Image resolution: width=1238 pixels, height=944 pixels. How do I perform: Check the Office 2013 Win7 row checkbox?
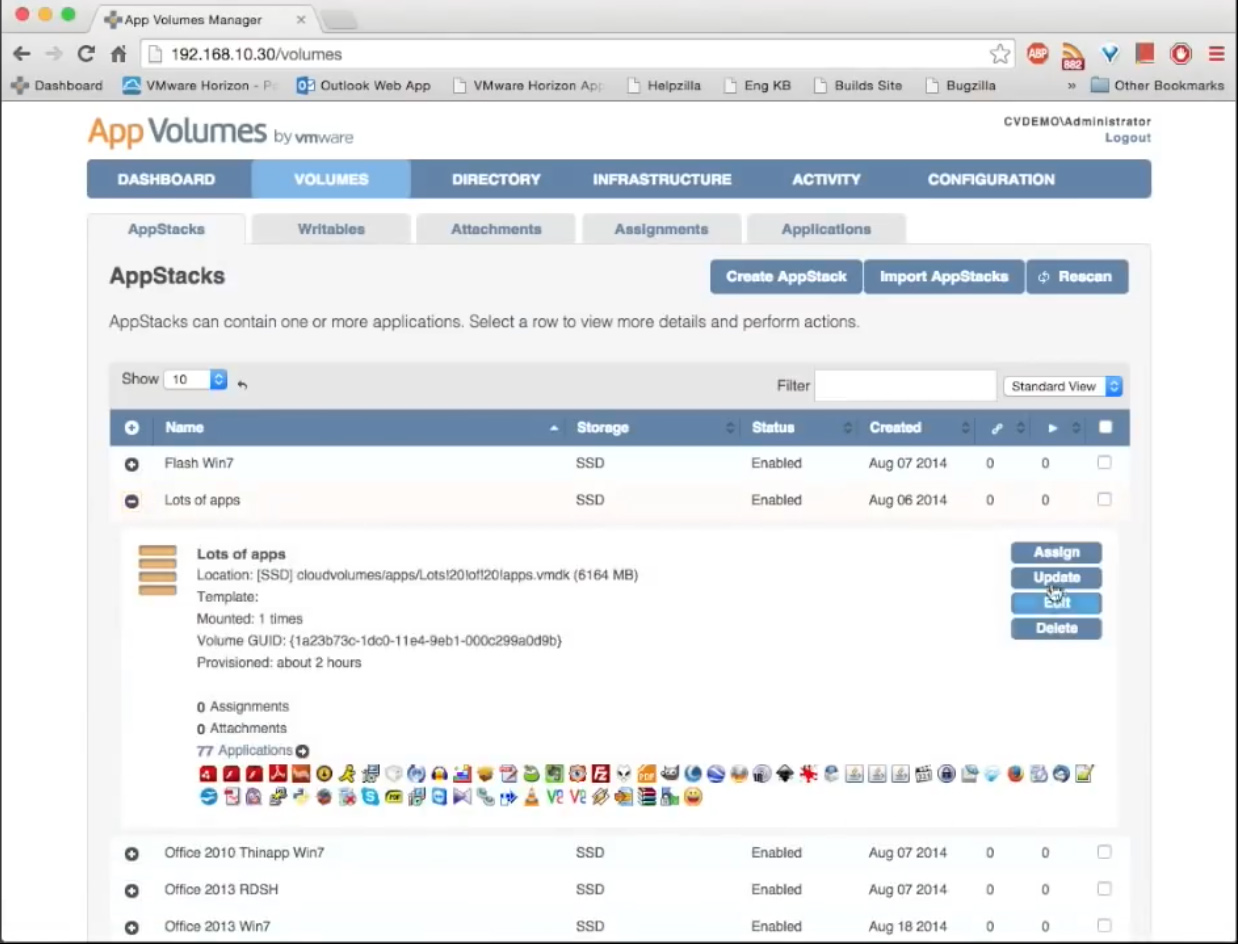(1104, 925)
